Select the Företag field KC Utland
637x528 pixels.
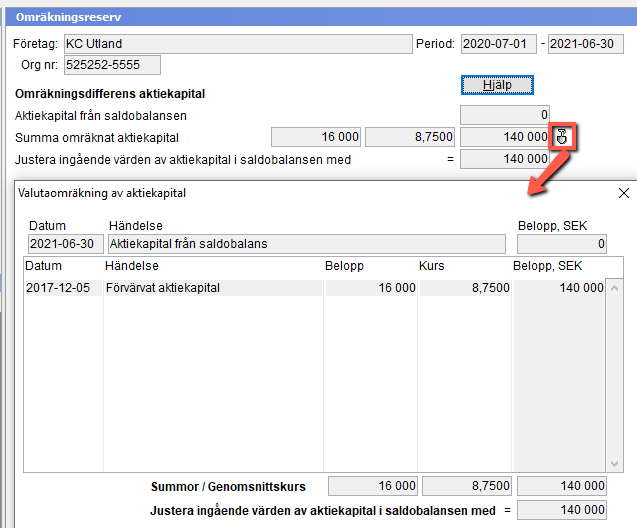tap(238, 44)
